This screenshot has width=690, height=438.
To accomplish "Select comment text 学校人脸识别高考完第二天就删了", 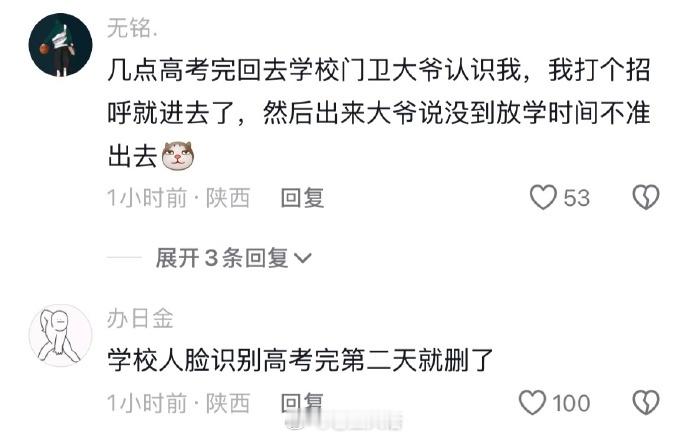I will pyautogui.click(x=300, y=360).
